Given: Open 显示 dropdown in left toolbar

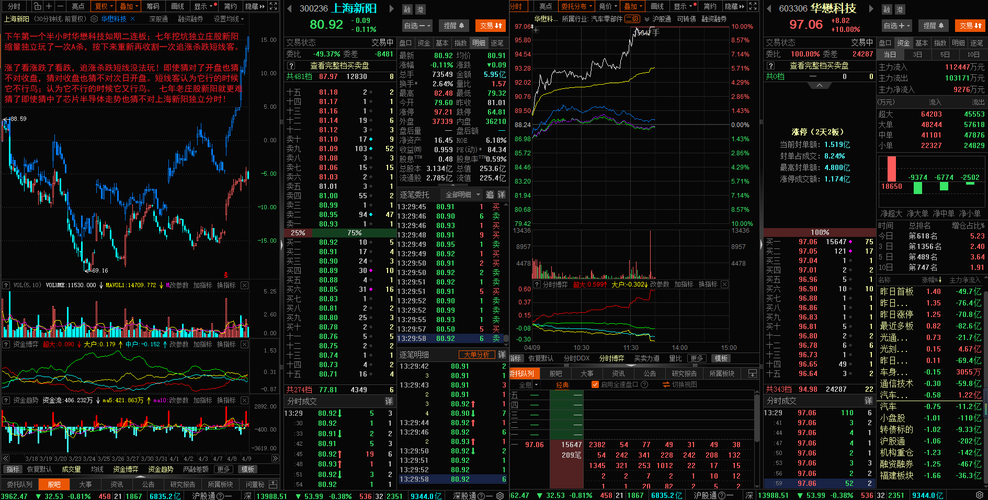Looking at the screenshot, I should click(x=205, y=6).
